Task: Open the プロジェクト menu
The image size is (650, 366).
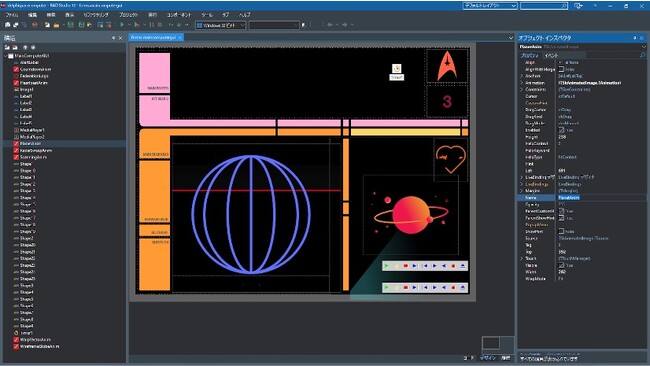Action: [x=129, y=15]
